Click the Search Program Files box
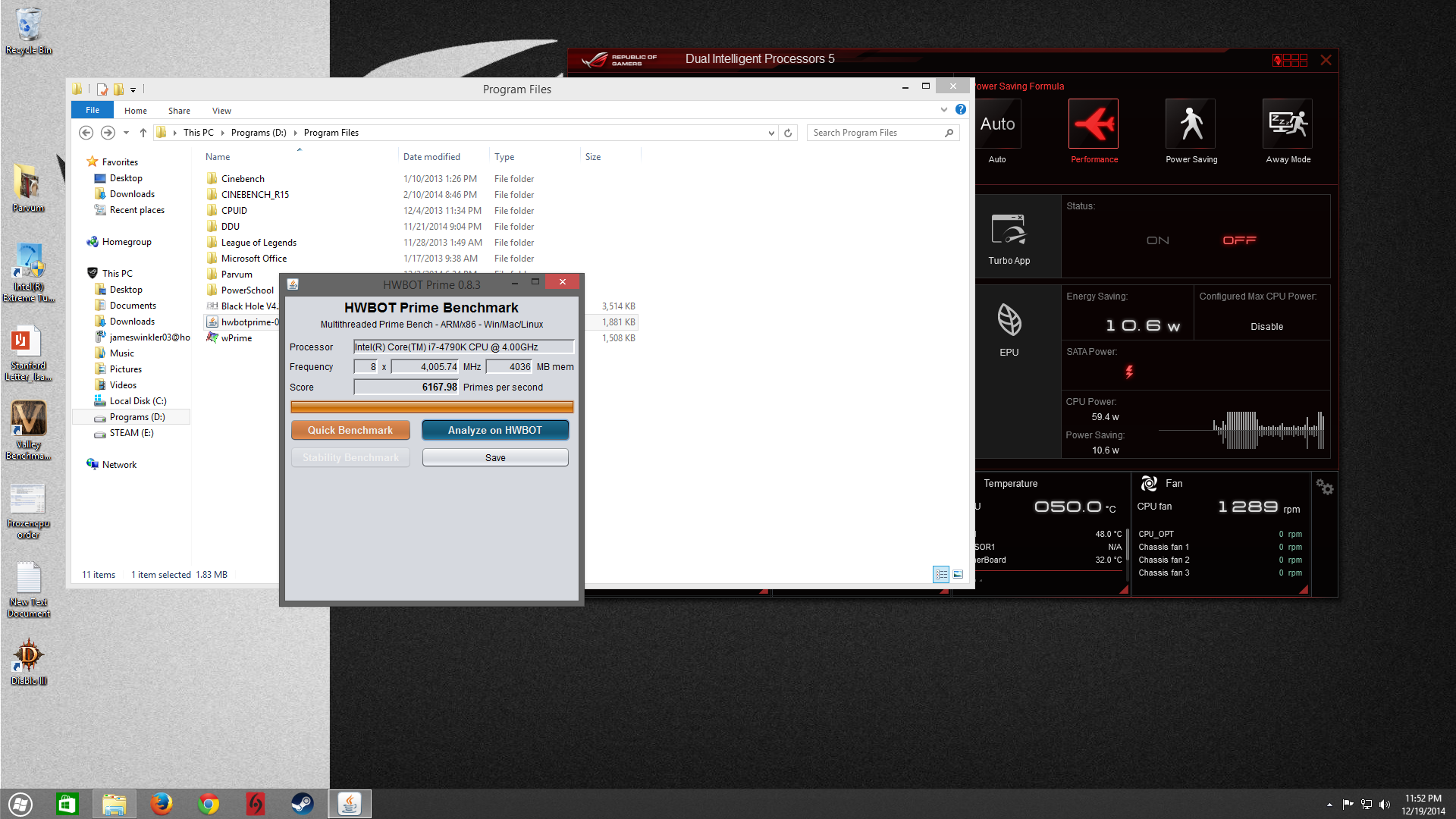The image size is (1456, 819). (883, 133)
